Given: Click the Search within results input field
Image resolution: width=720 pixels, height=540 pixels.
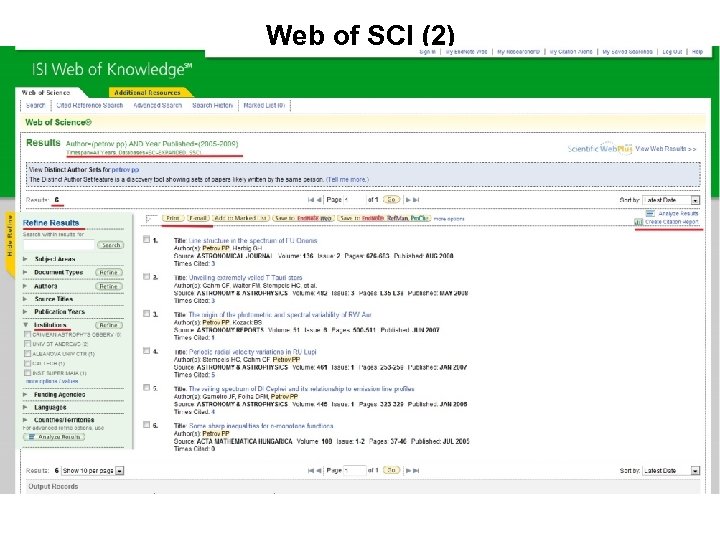Looking at the screenshot, I should tap(59, 245).
